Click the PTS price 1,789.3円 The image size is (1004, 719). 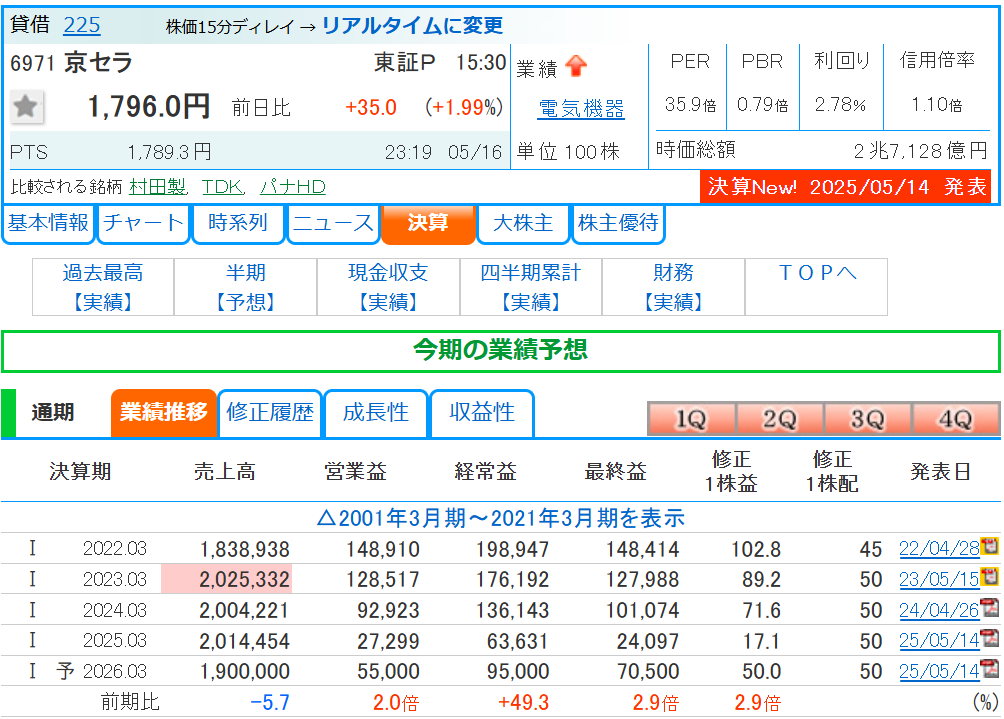pyautogui.click(x=169, y=152)
